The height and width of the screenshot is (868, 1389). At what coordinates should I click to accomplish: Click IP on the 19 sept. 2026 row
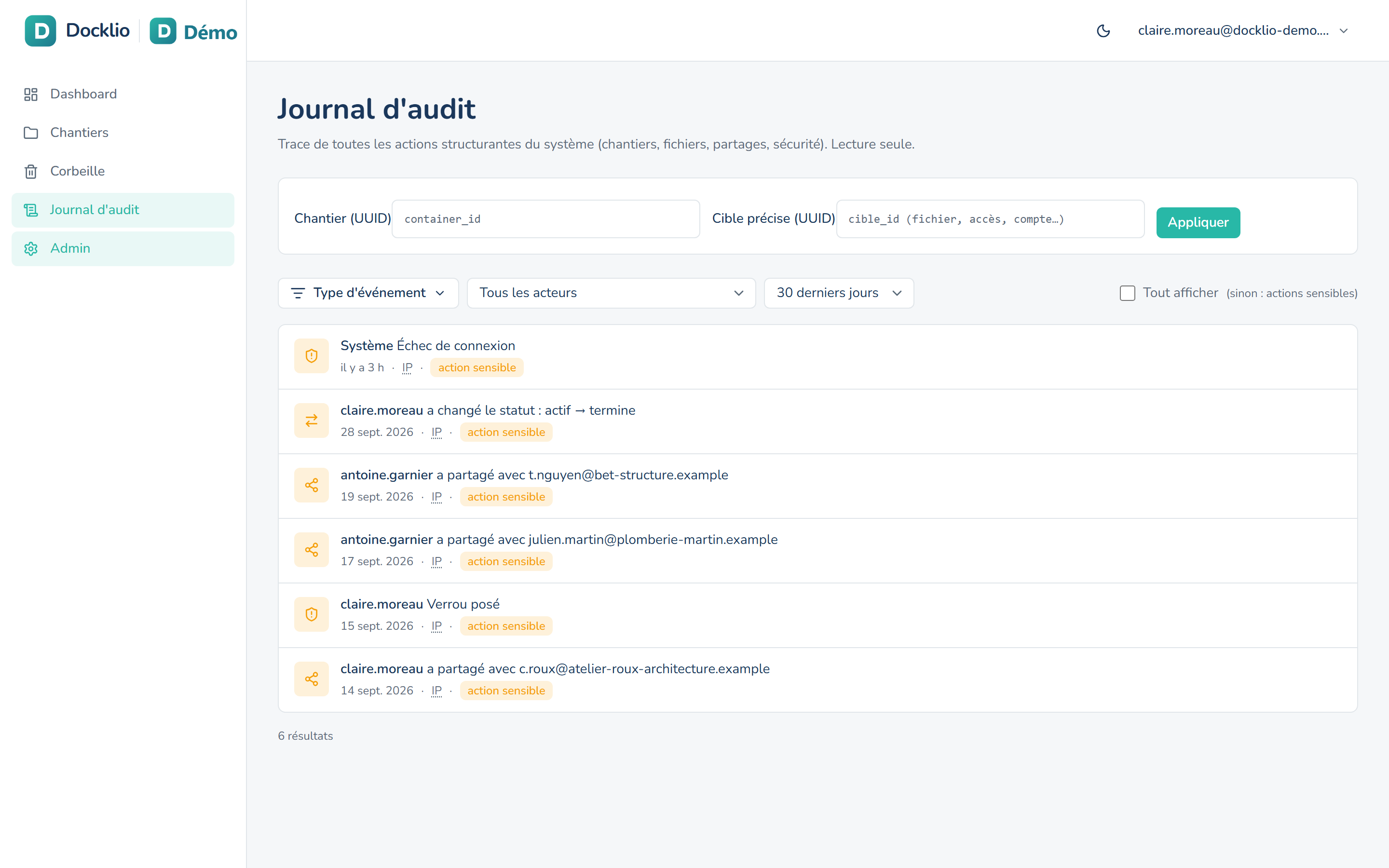436,497
